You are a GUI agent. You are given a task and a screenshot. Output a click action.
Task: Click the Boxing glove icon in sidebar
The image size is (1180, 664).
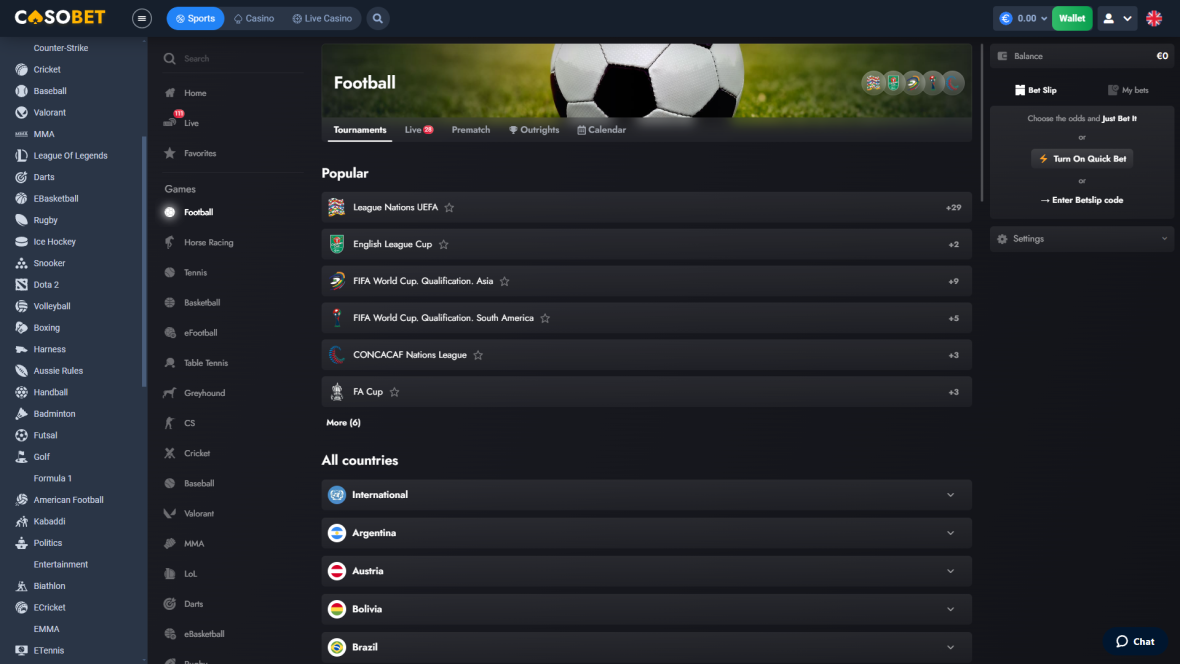(21, 327)
